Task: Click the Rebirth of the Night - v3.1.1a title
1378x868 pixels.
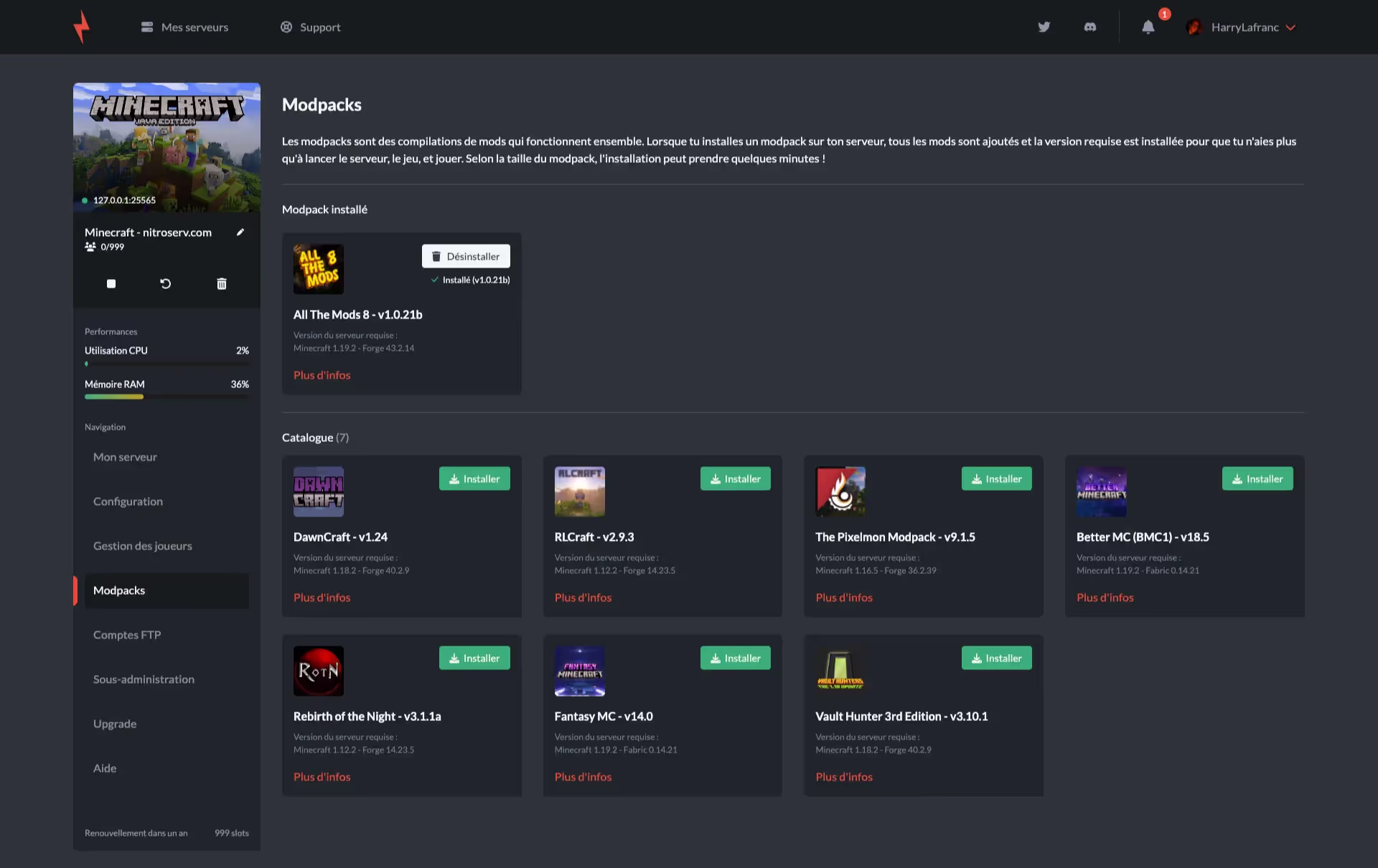Action: pos(367,717)
